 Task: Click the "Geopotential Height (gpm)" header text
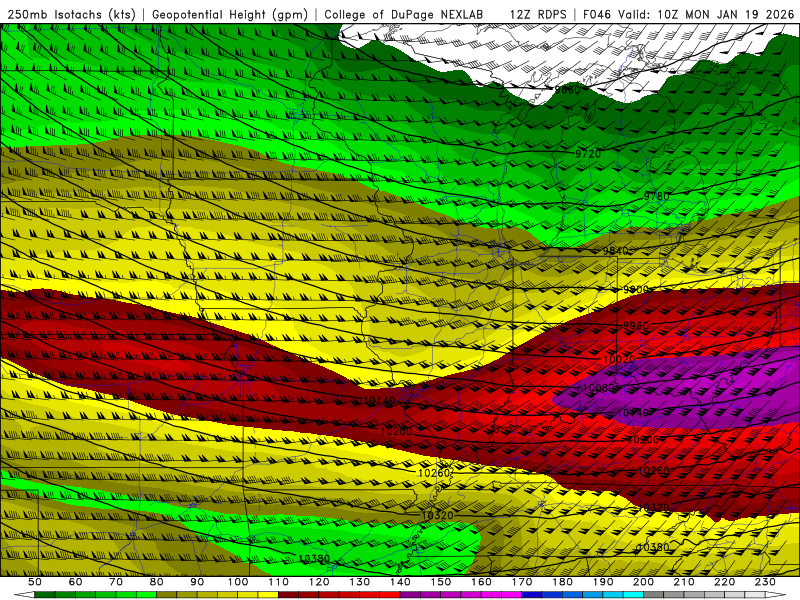tap(230, 14)
